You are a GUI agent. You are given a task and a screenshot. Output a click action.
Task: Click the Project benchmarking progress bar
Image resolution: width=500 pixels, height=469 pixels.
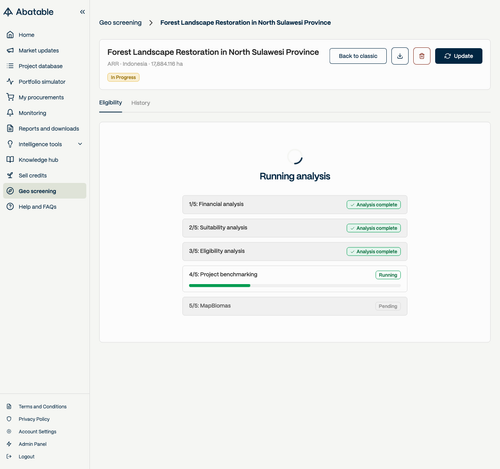[x=295, y=286]
